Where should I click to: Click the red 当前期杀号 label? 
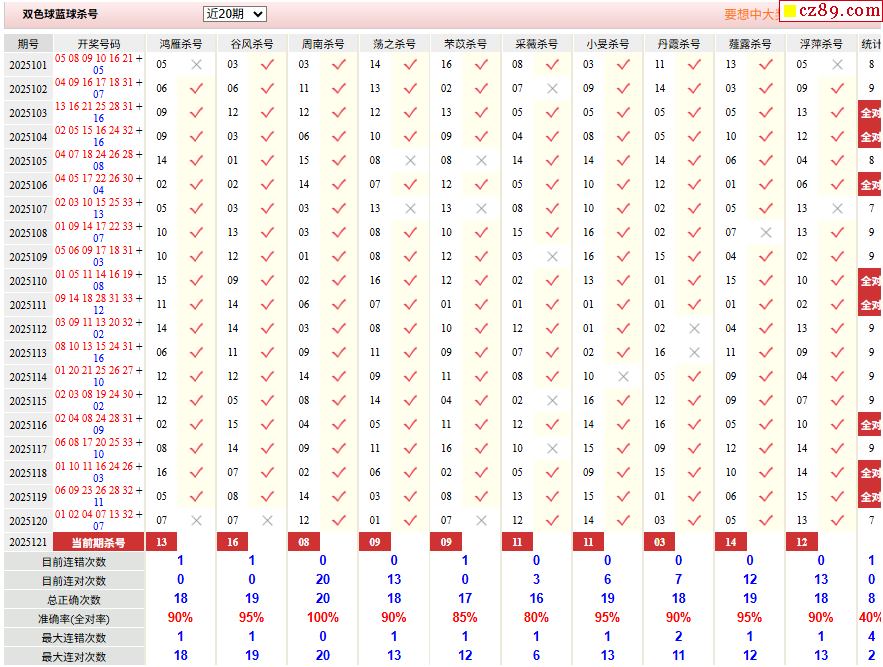coord(99,542)
